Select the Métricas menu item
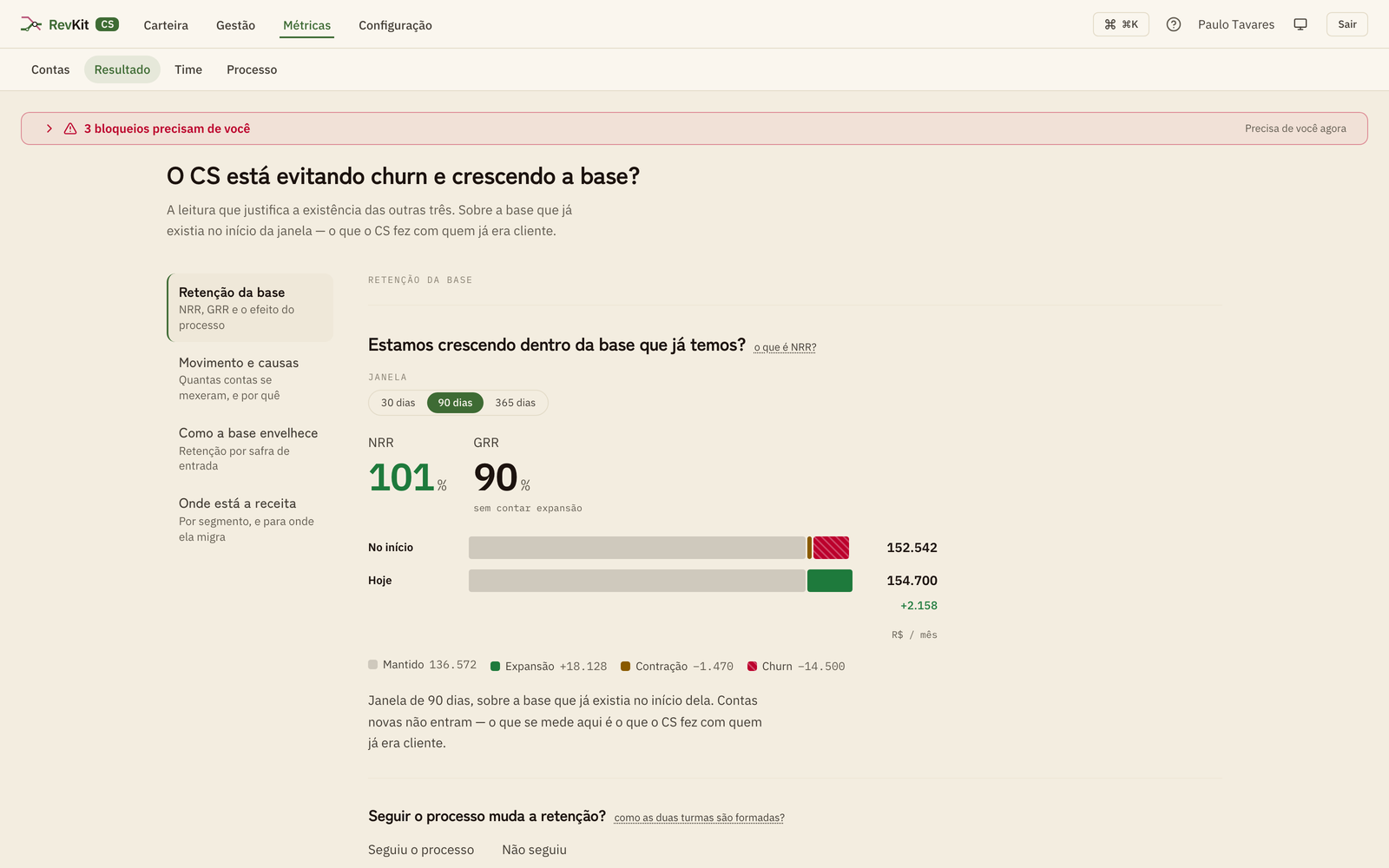Viewport: 1389px width, 868px height. (306, 25)
